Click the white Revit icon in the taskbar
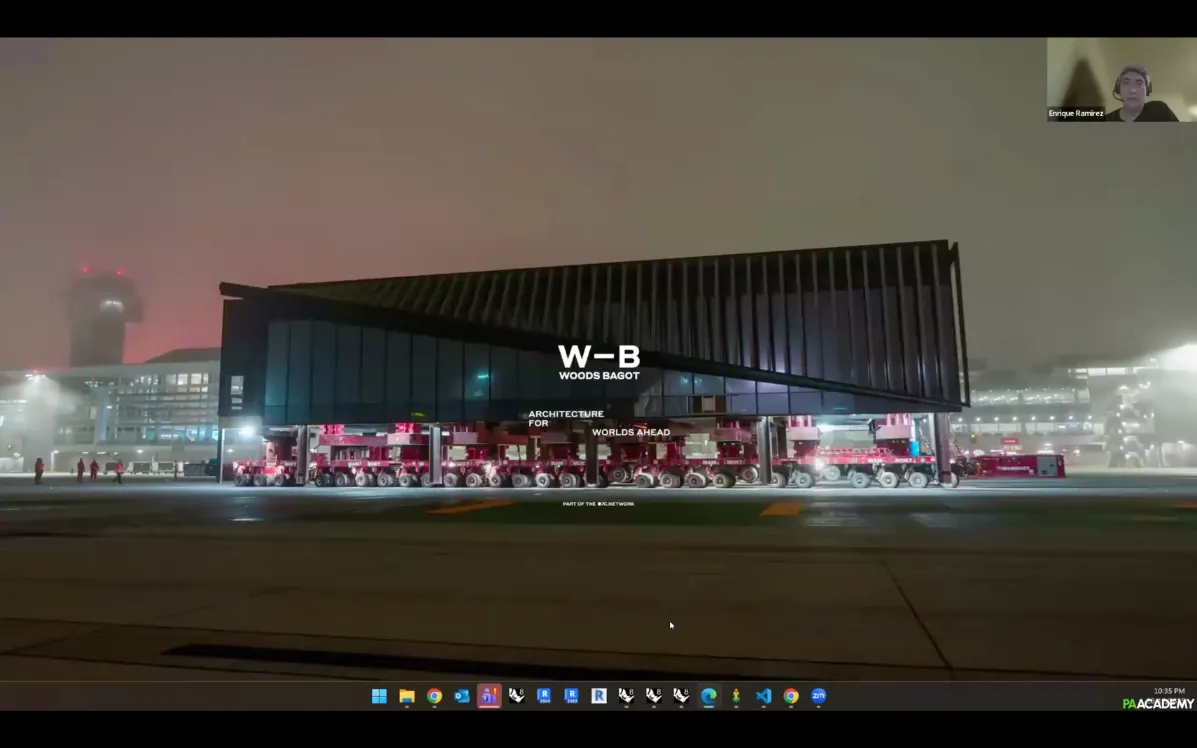This screenshot has width=1197, height=748. click(x=599, y=696)
